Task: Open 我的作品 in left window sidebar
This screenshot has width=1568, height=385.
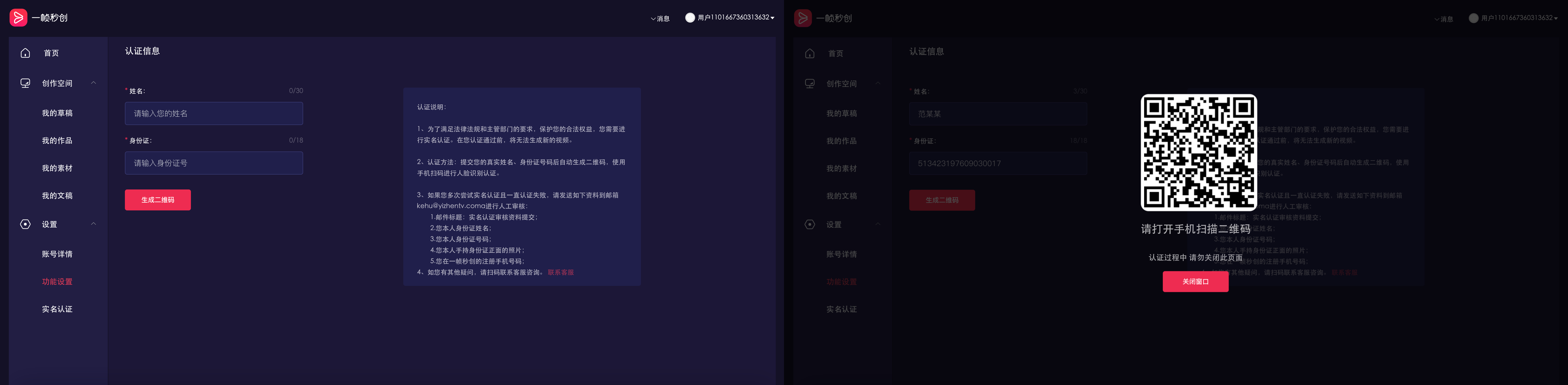Action: (x=57, y=141)
